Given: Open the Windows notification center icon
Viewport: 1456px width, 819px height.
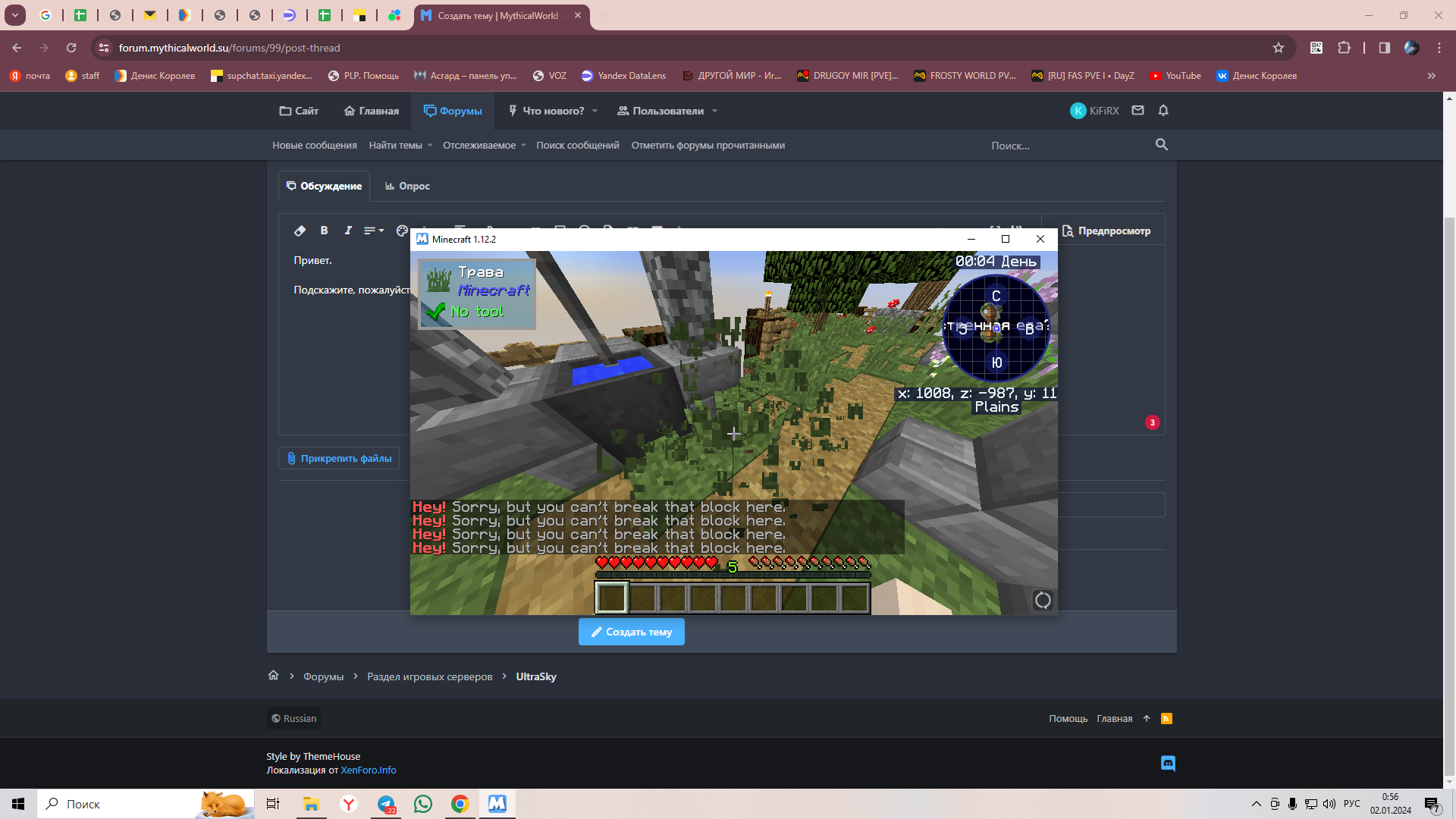Looking at the screenshot, I should (1432, 805).
